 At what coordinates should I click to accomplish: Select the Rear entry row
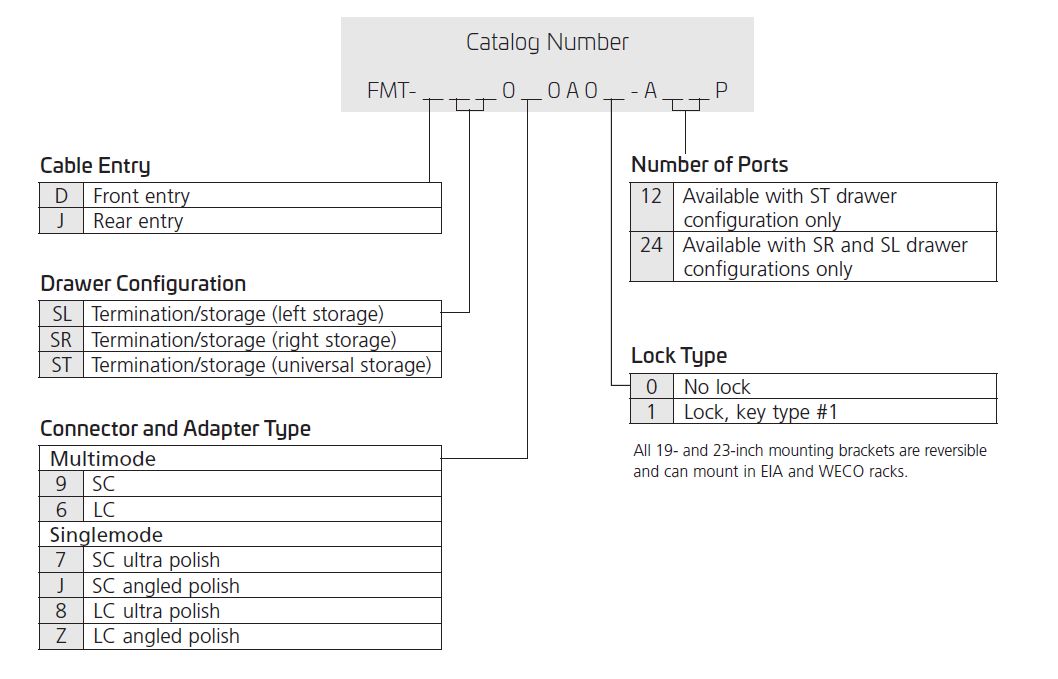pyautogui.click(x=240, y=221)
